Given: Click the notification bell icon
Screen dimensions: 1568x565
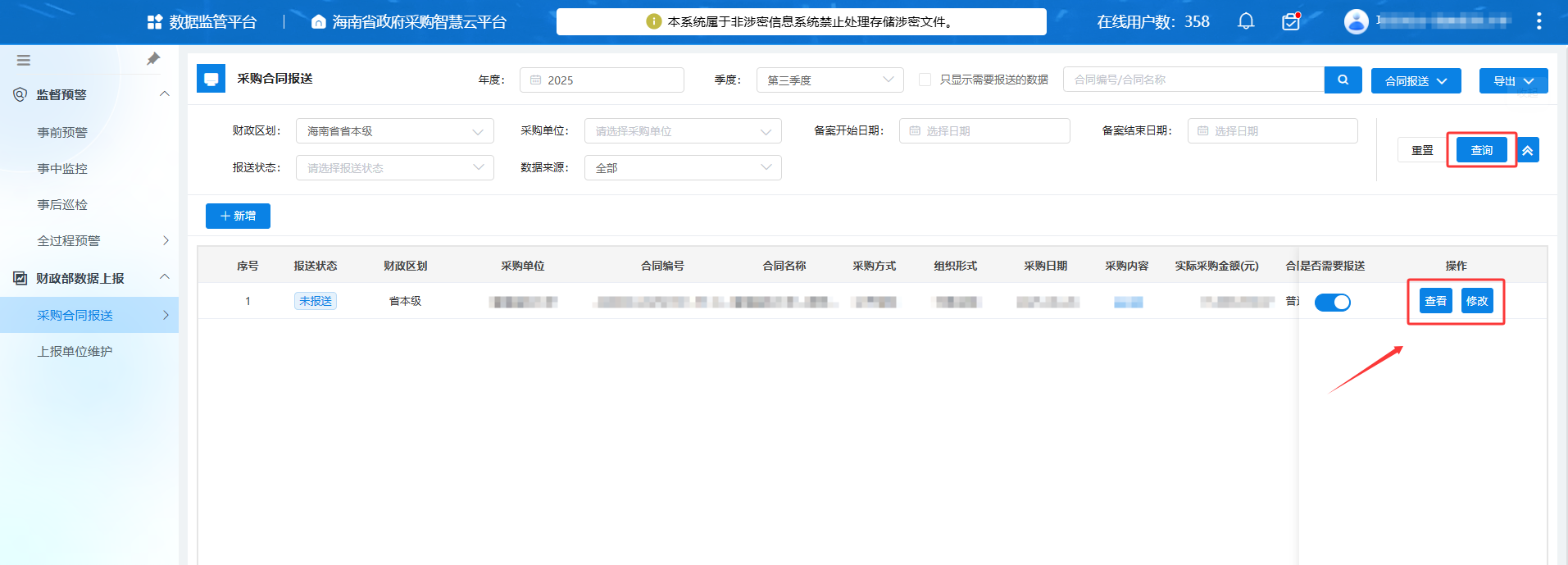Looking at the screenshot, I should pyautogui.click(x=1246, y=21).
